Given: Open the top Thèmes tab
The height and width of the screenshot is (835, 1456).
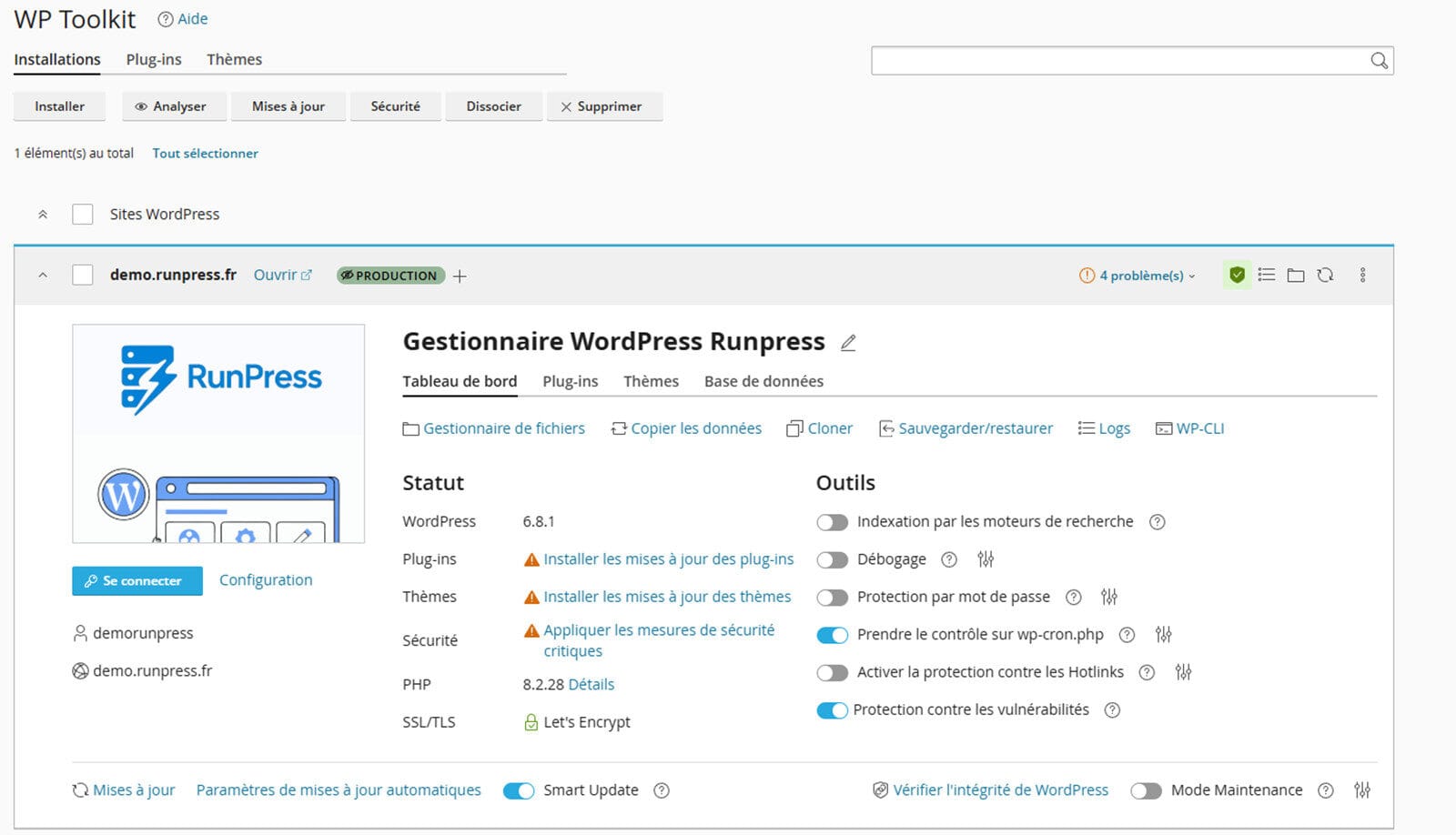Looking at the screenshot, I should pos(234,59).
